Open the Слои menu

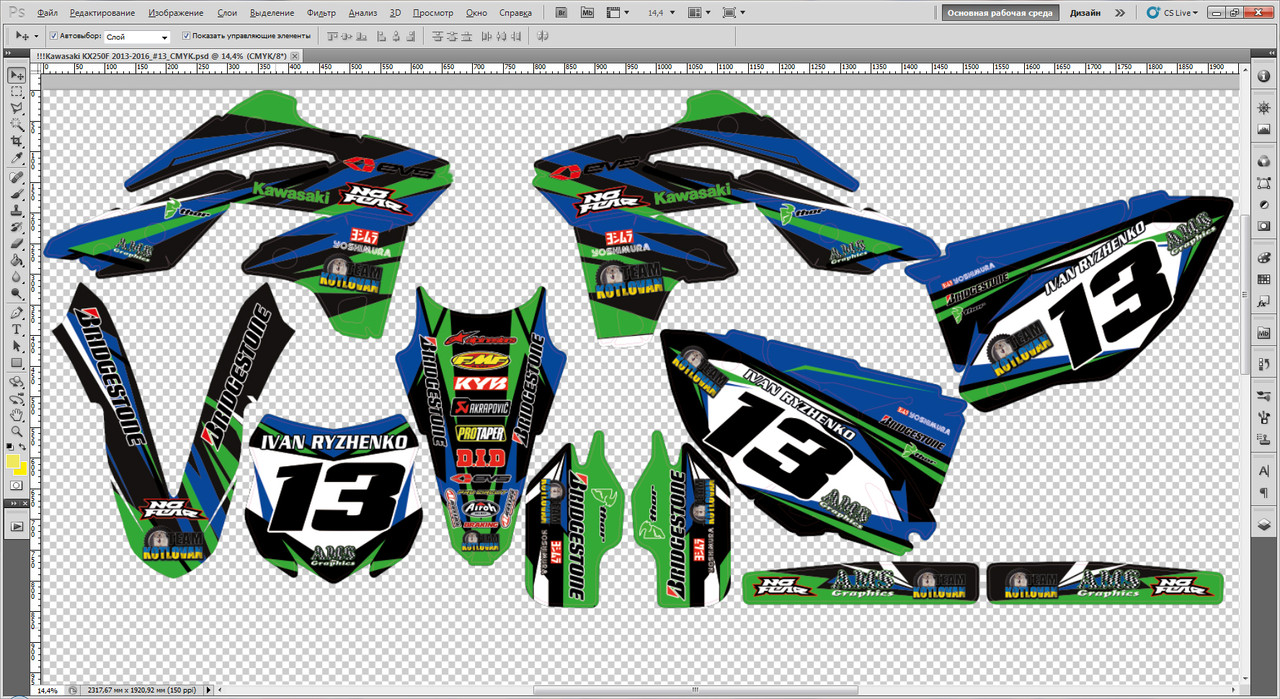227,13
